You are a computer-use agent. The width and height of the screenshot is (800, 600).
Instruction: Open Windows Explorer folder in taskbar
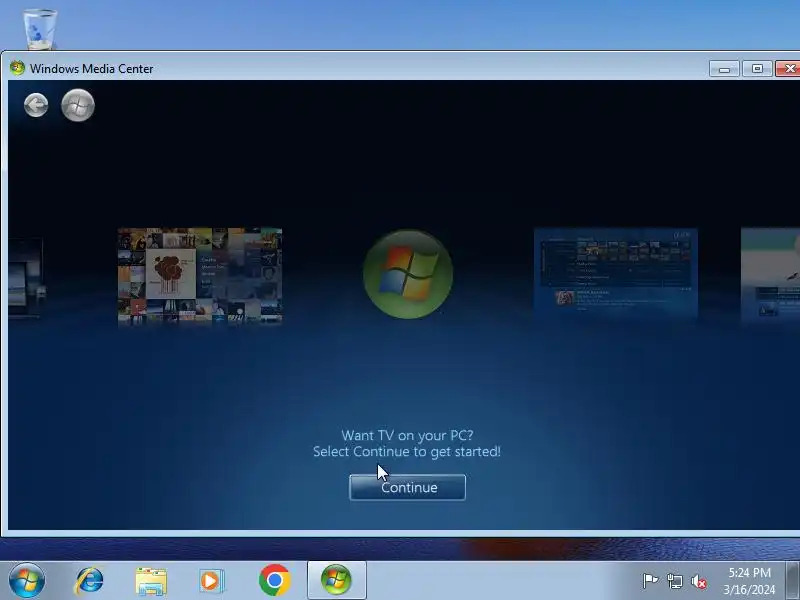(151, 581)
